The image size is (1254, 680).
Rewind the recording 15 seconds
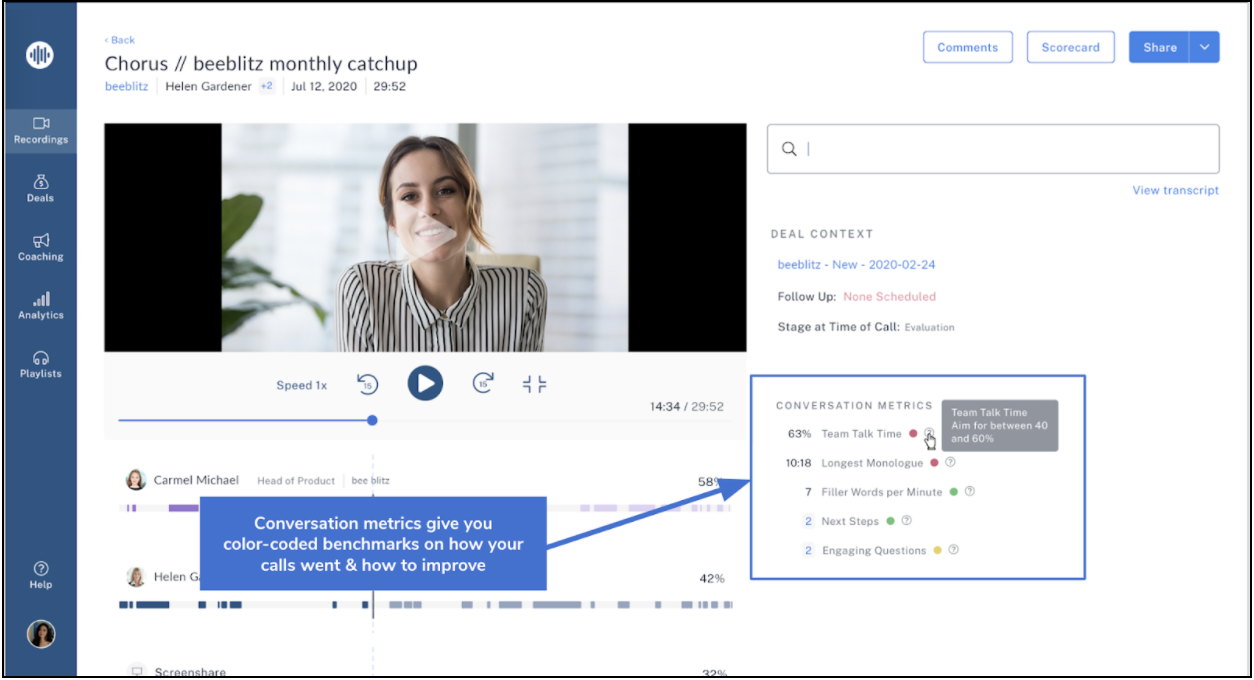click(x=368, y=384)
